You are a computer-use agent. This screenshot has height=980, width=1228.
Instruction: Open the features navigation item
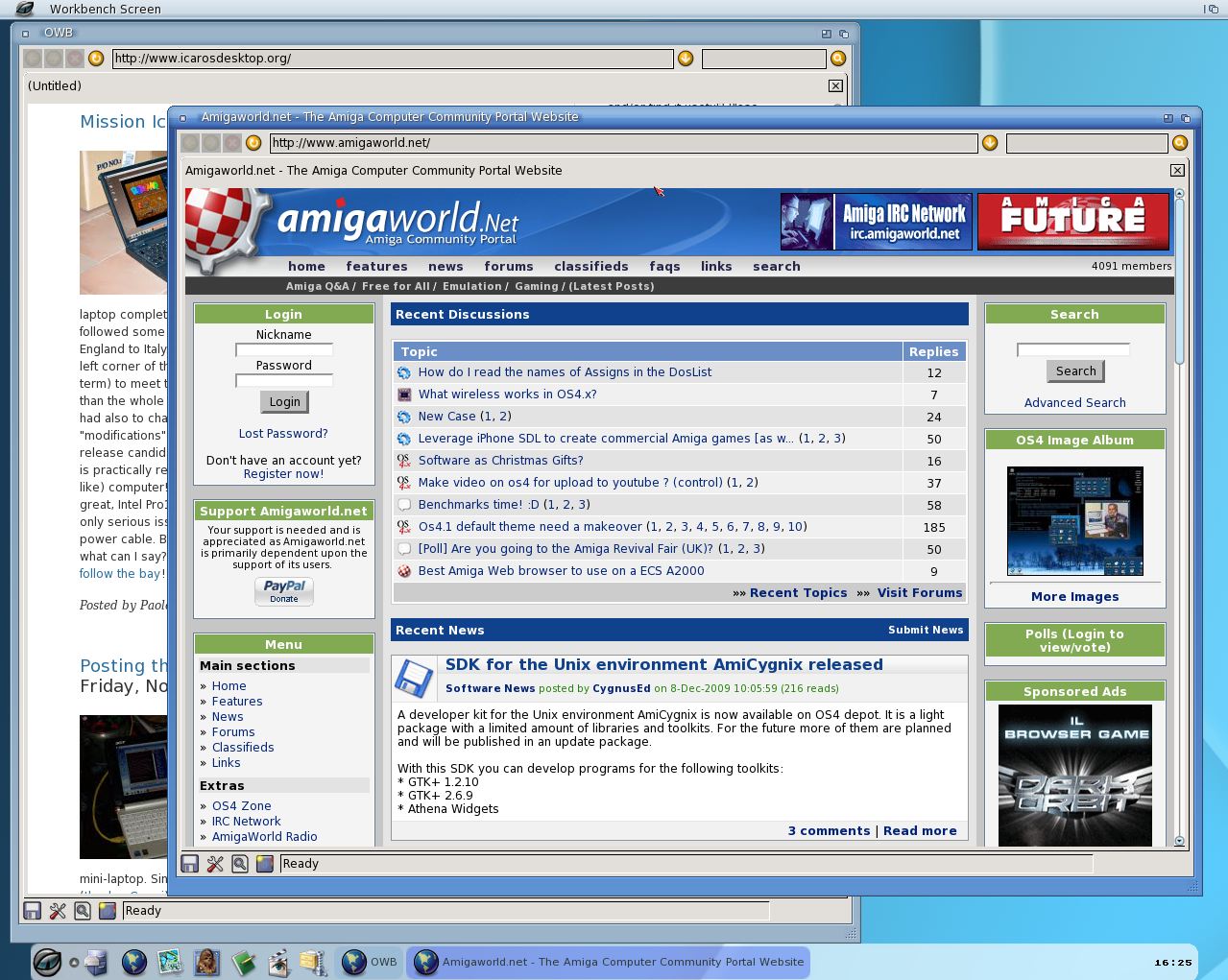pyautogui.click(x=376, y=266)
